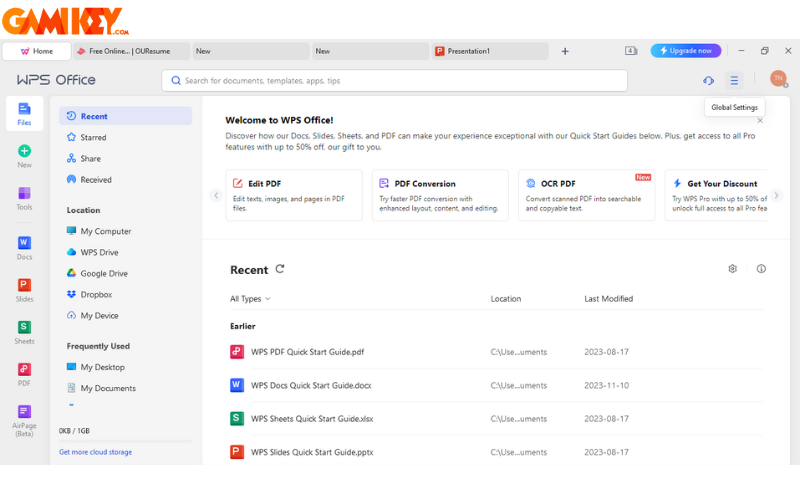This screenshot has width=800, height=500.
Task: Open the Edit PDF card
Action: click(x=294, y=195)
